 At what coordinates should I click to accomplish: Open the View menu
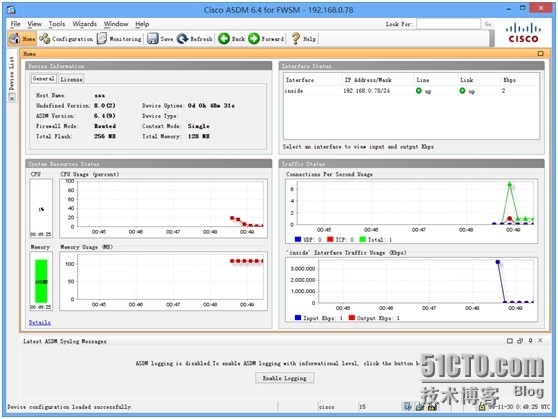pyautogui.click(x=35, y=24)
